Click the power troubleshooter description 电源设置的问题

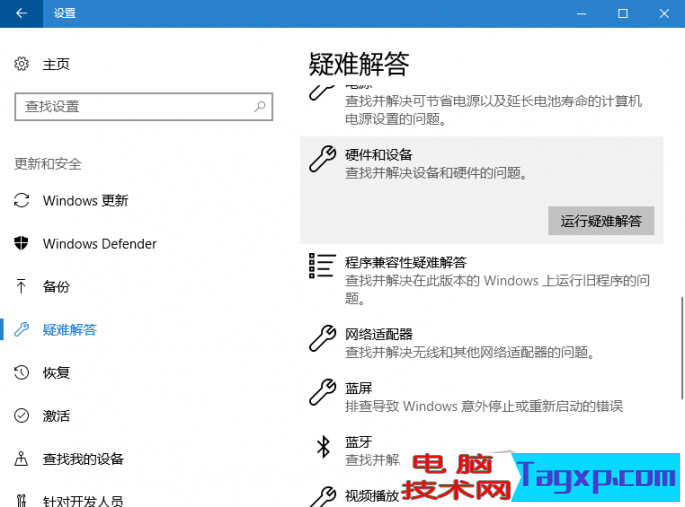(396, 119)
